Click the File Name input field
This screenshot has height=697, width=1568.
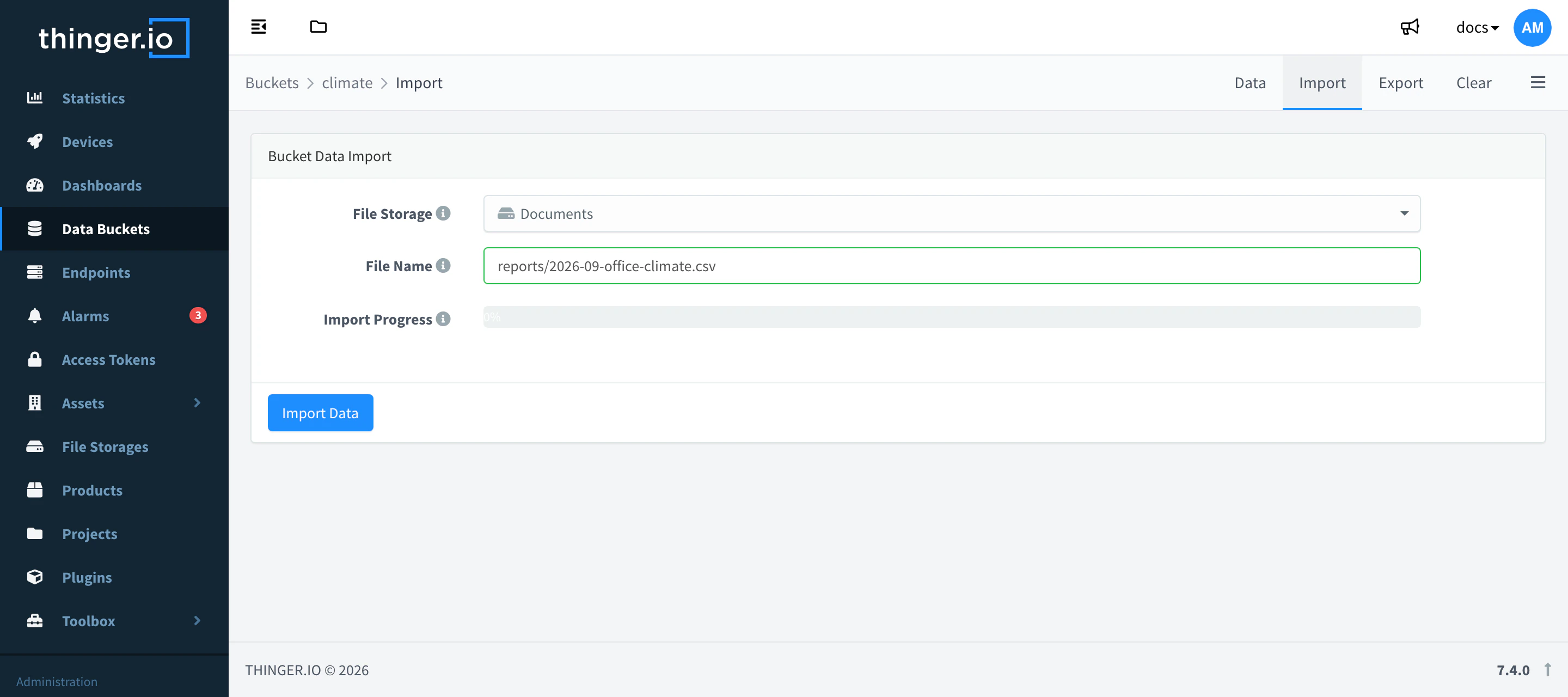coord(951,265)
